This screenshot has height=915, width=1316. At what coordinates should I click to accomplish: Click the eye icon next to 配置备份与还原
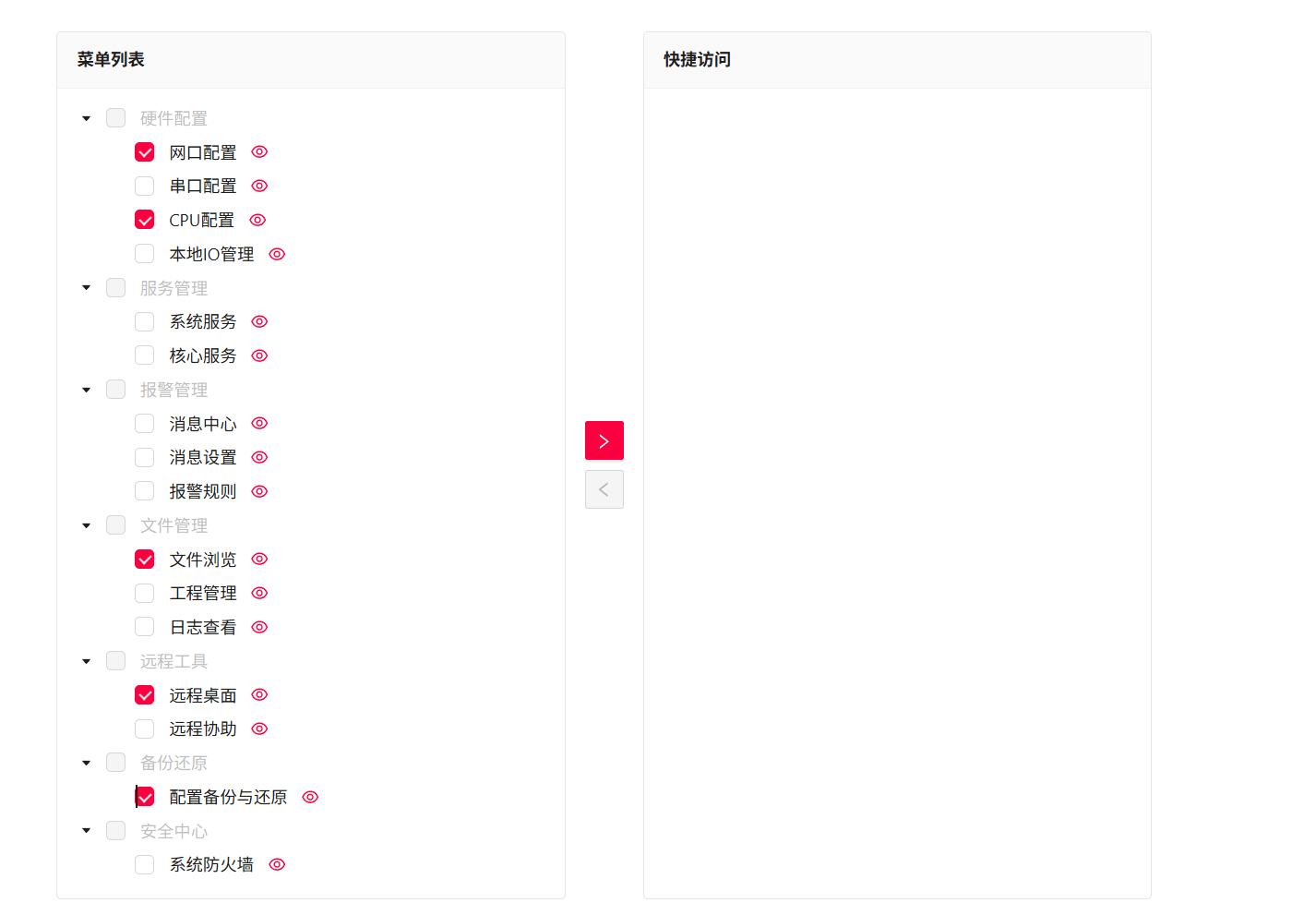[310, 797]
